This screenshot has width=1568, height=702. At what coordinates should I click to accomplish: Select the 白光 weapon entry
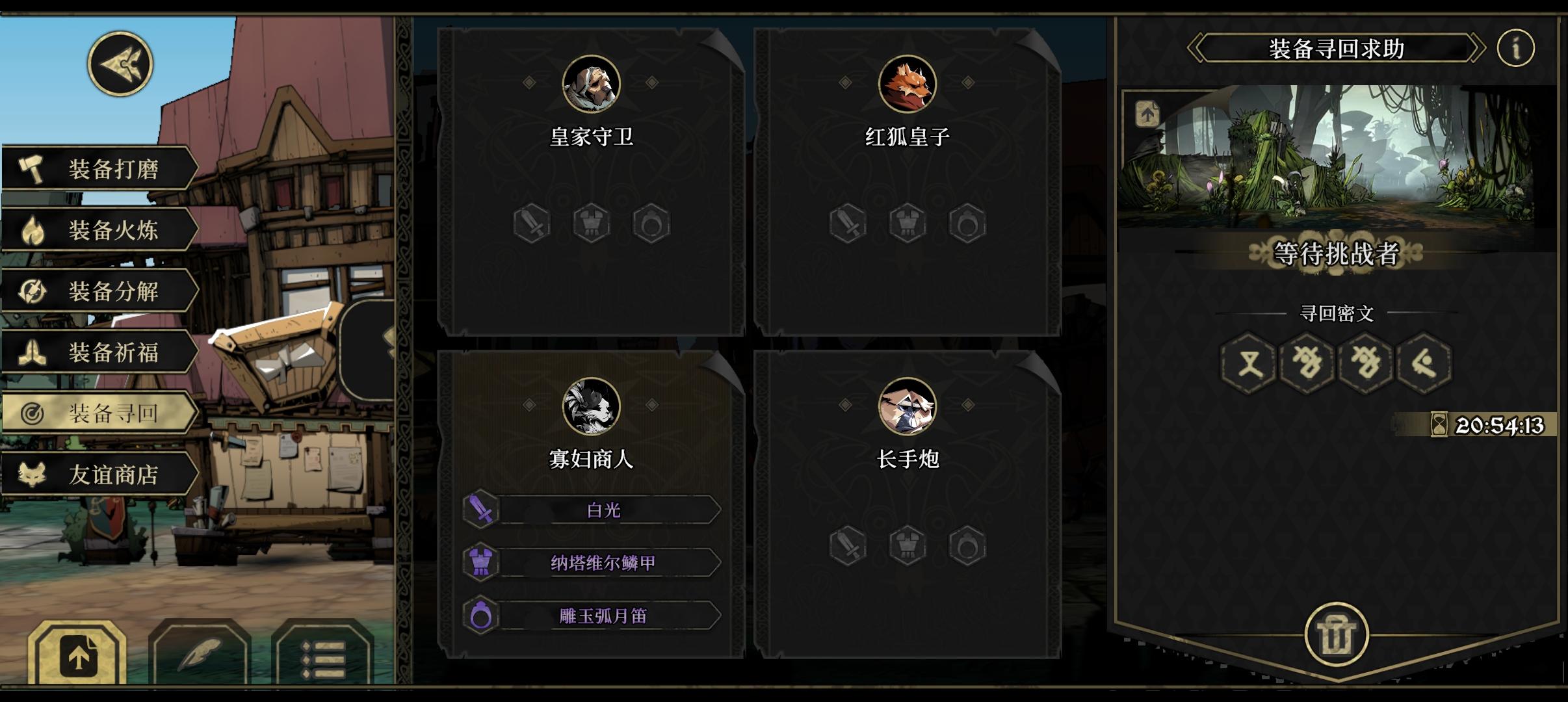[x=592, y=510]
